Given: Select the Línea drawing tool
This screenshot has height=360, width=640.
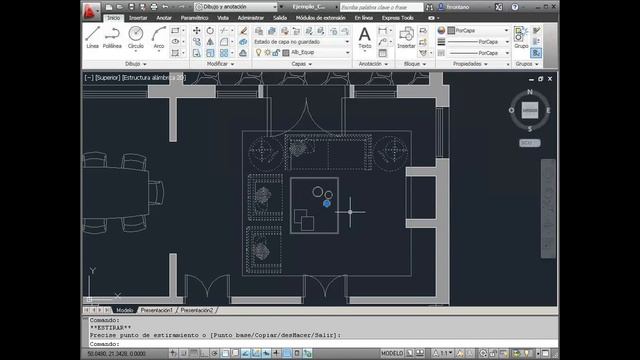Looking at the screenshot, I should tap(93, 37).
